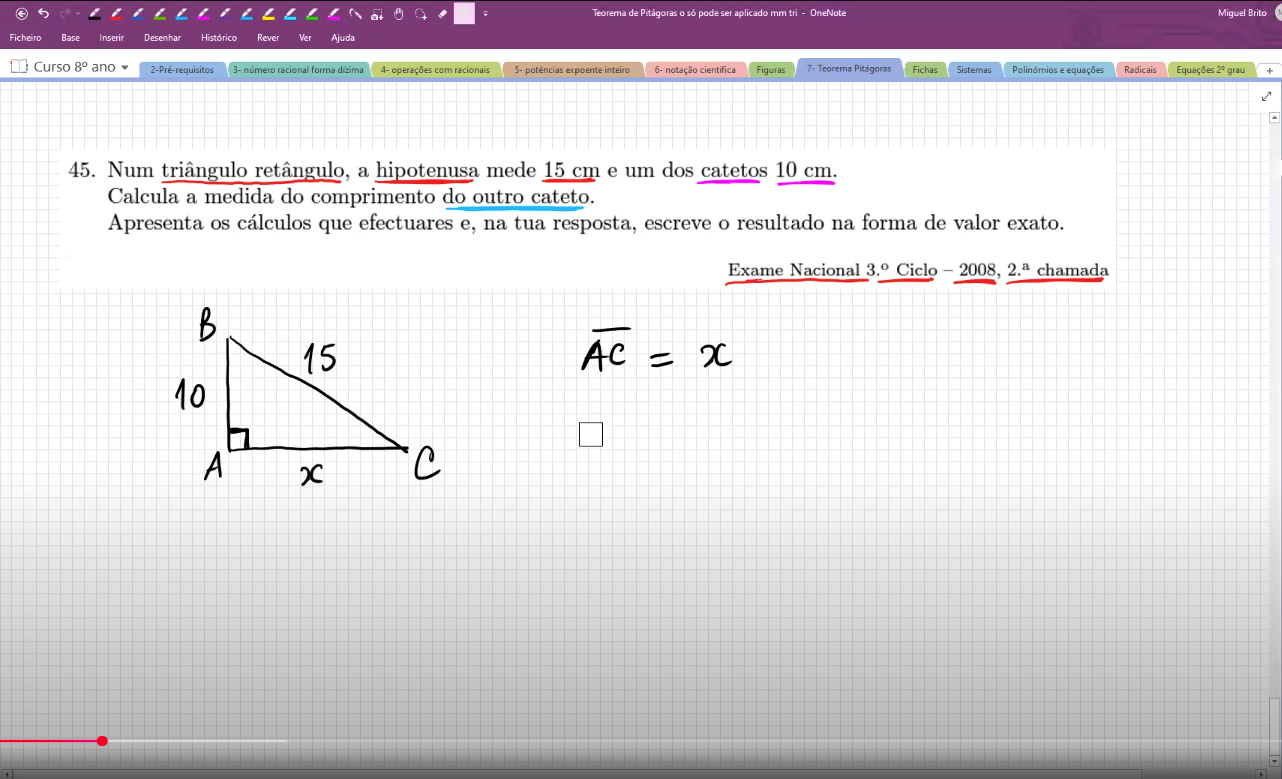Select the black pen
The height and width of the screenshot is (779, 1282).
pos(95,14)
